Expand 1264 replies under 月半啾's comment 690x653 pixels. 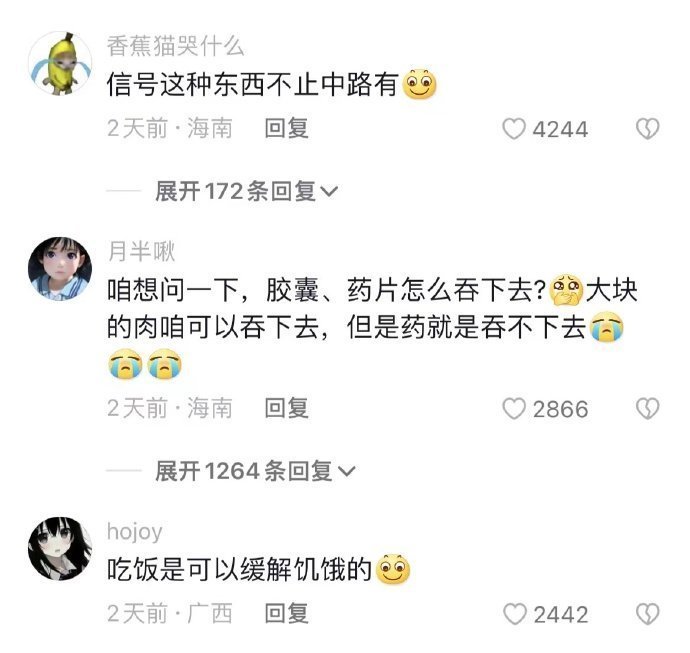[x=255, y=471]
